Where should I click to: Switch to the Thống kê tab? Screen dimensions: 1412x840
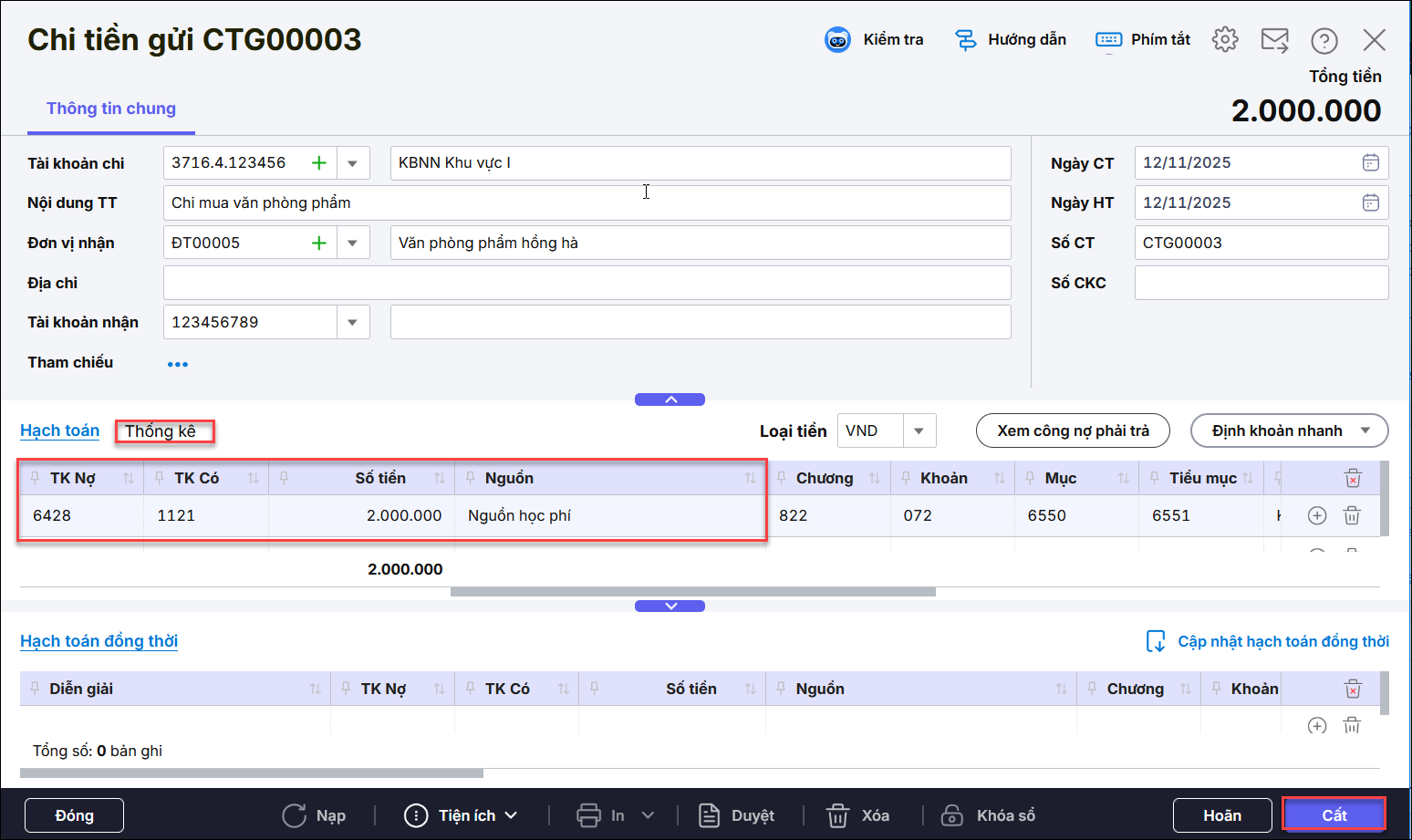(x=161, y=431)
